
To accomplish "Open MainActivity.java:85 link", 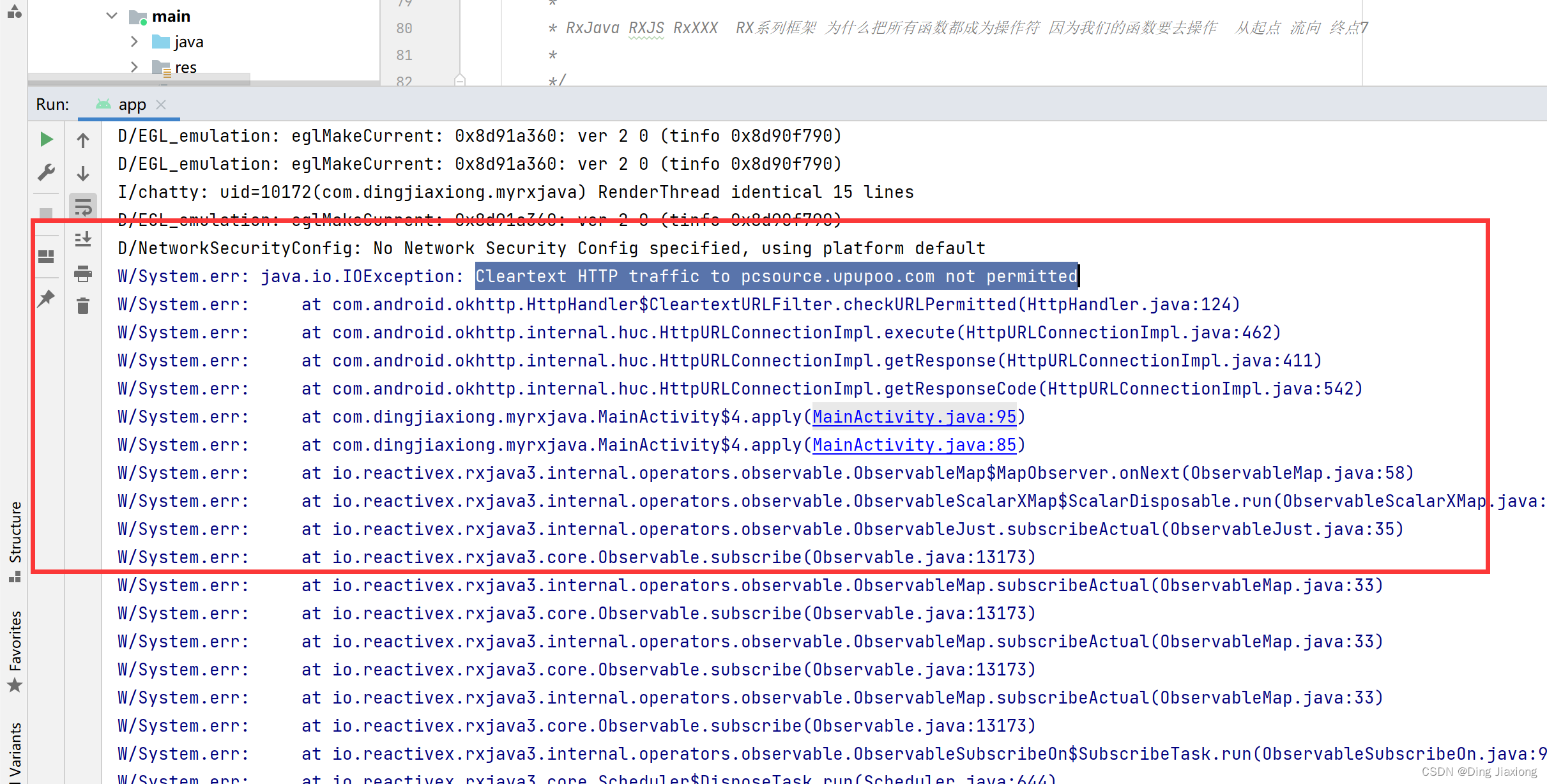I will 914,445.
